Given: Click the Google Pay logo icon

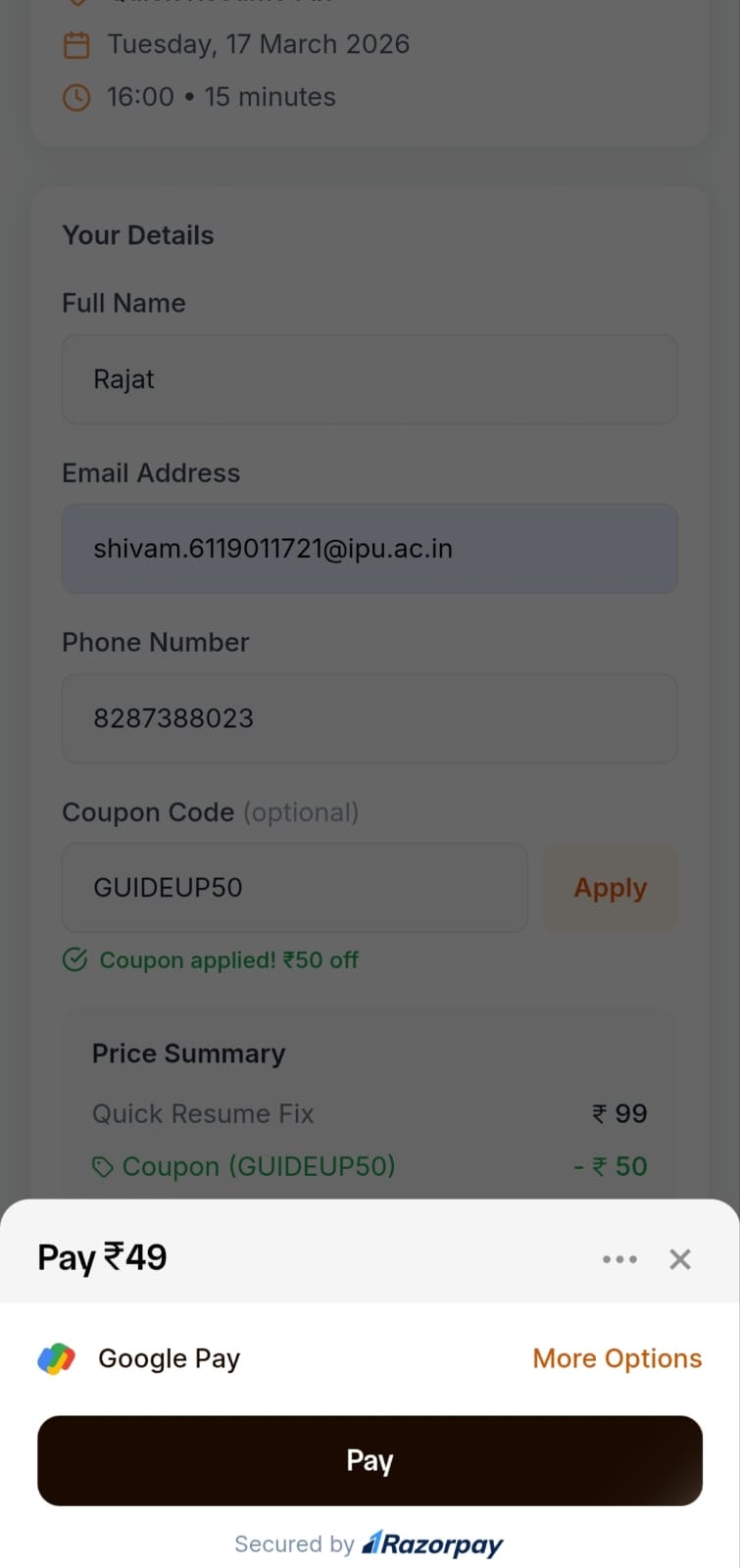Looking at the screenshot, I should pyautogui.click(x=57, y=1358).
